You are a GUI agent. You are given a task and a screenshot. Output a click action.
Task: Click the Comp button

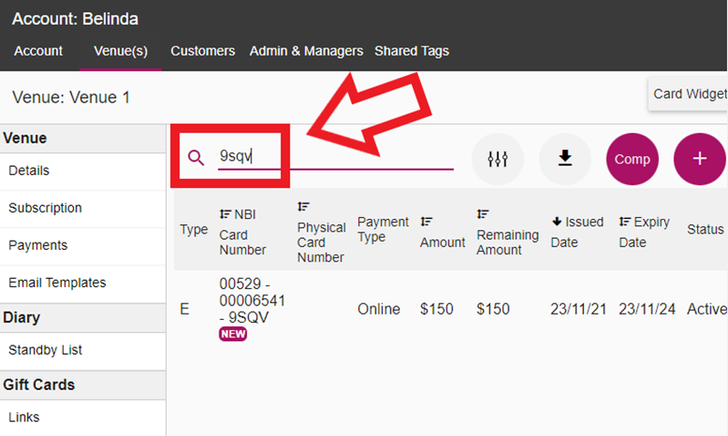(632, 159)
